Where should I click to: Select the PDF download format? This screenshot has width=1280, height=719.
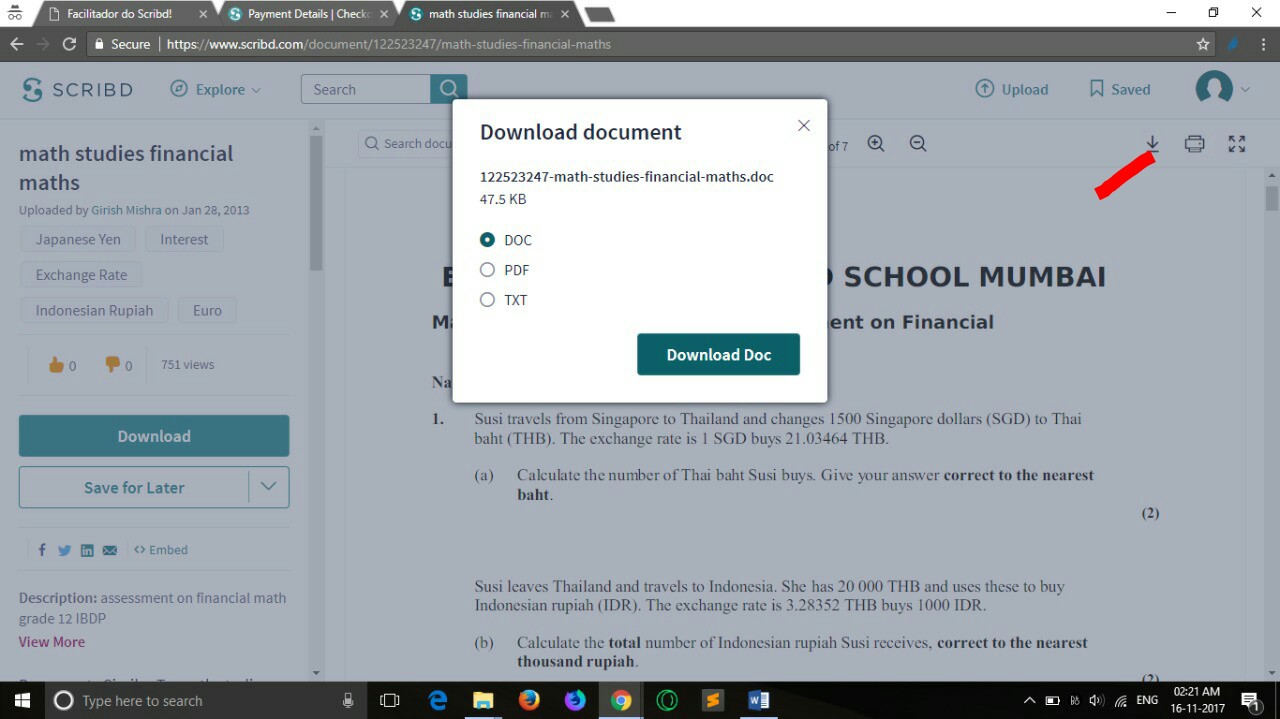pyautogui.click(x=487, y=270)
